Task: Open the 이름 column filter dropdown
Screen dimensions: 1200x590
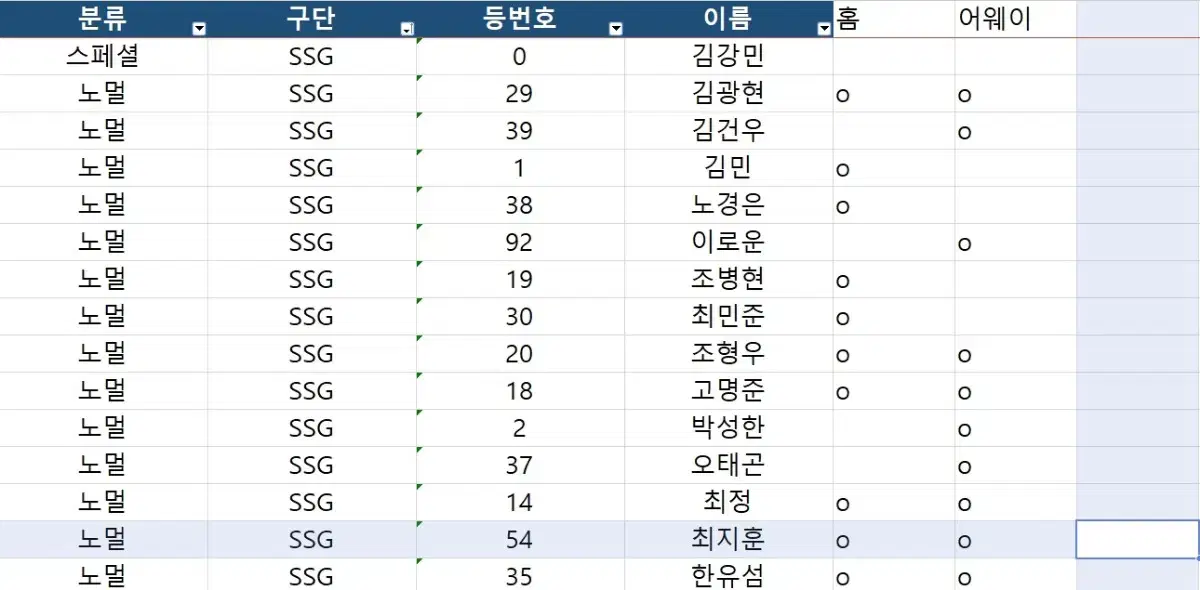Action: [x=824, y=29]
